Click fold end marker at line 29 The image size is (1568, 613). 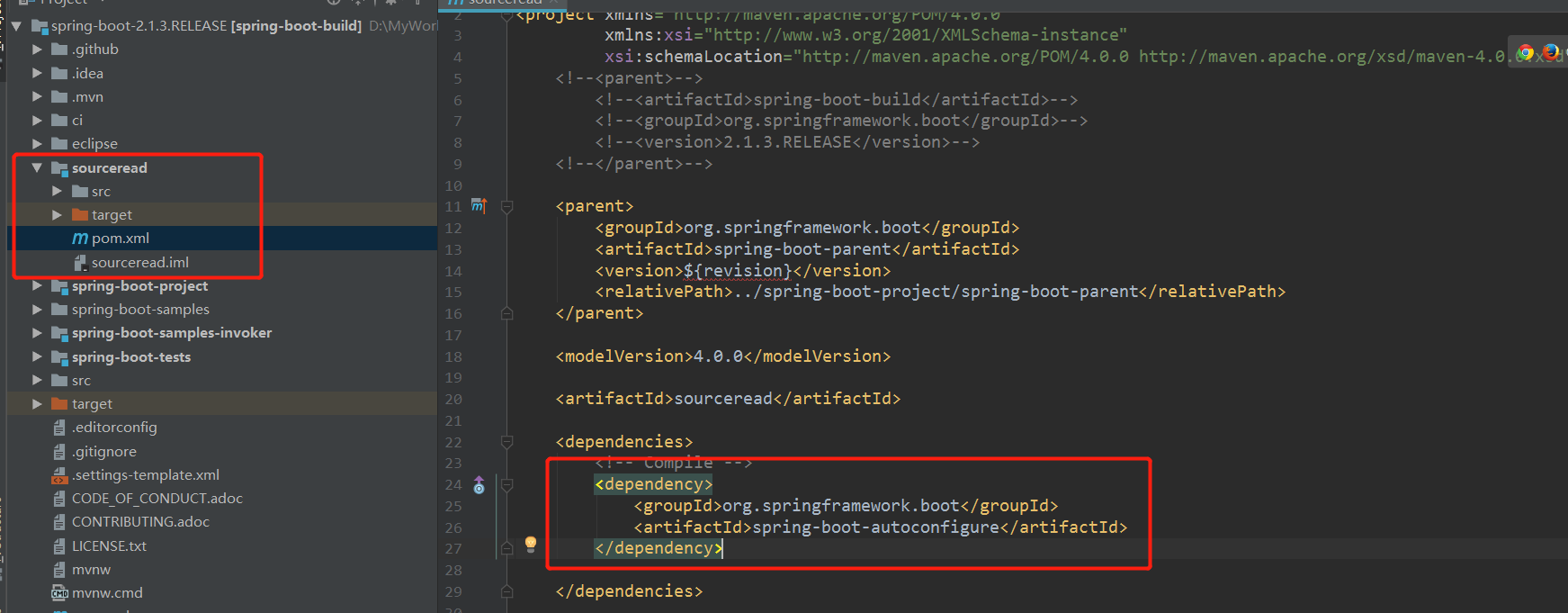click(506, 591)
